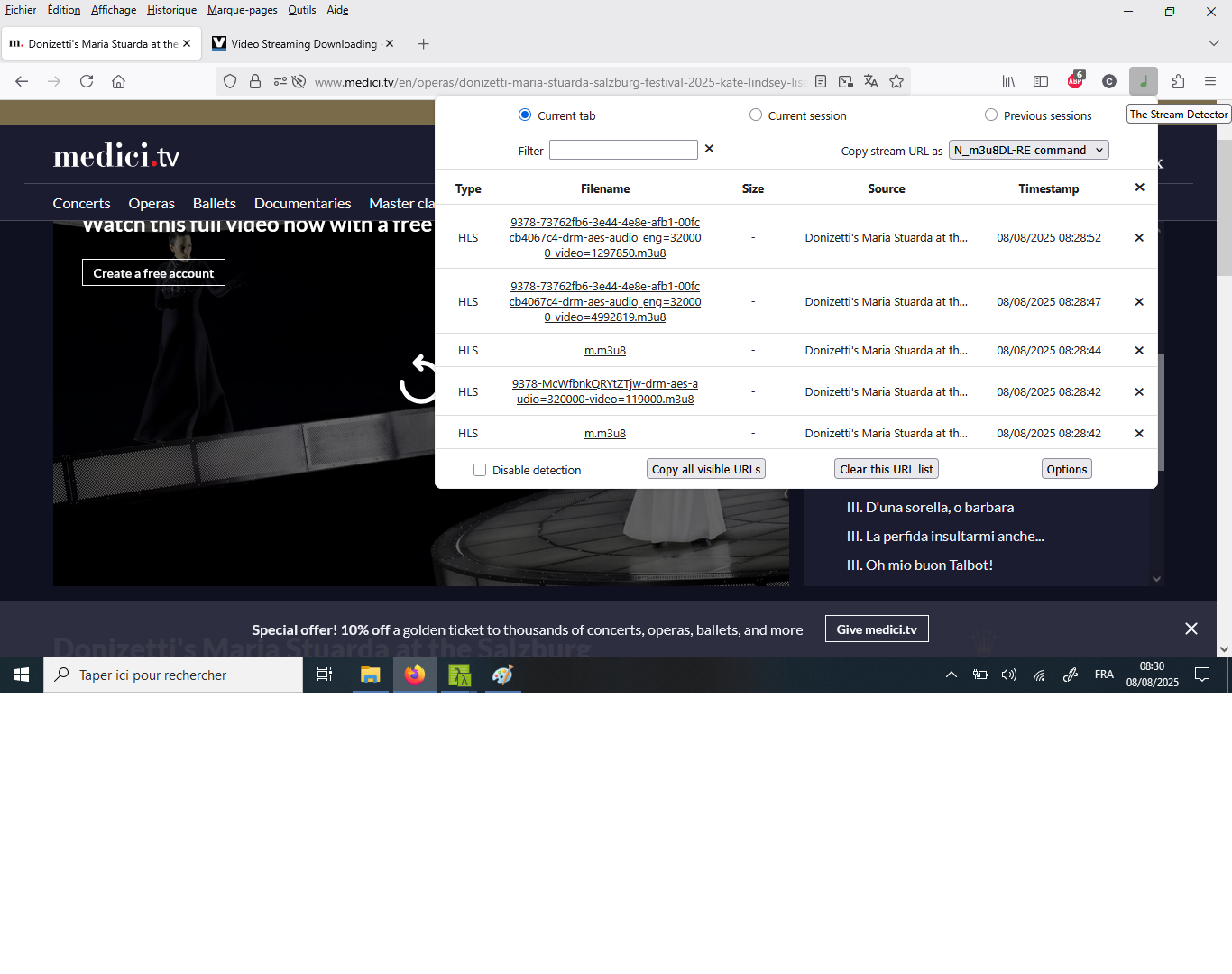1232x974 pixels.
Task: Open the Marque-pages menu
Action: (x=243, y=10)
